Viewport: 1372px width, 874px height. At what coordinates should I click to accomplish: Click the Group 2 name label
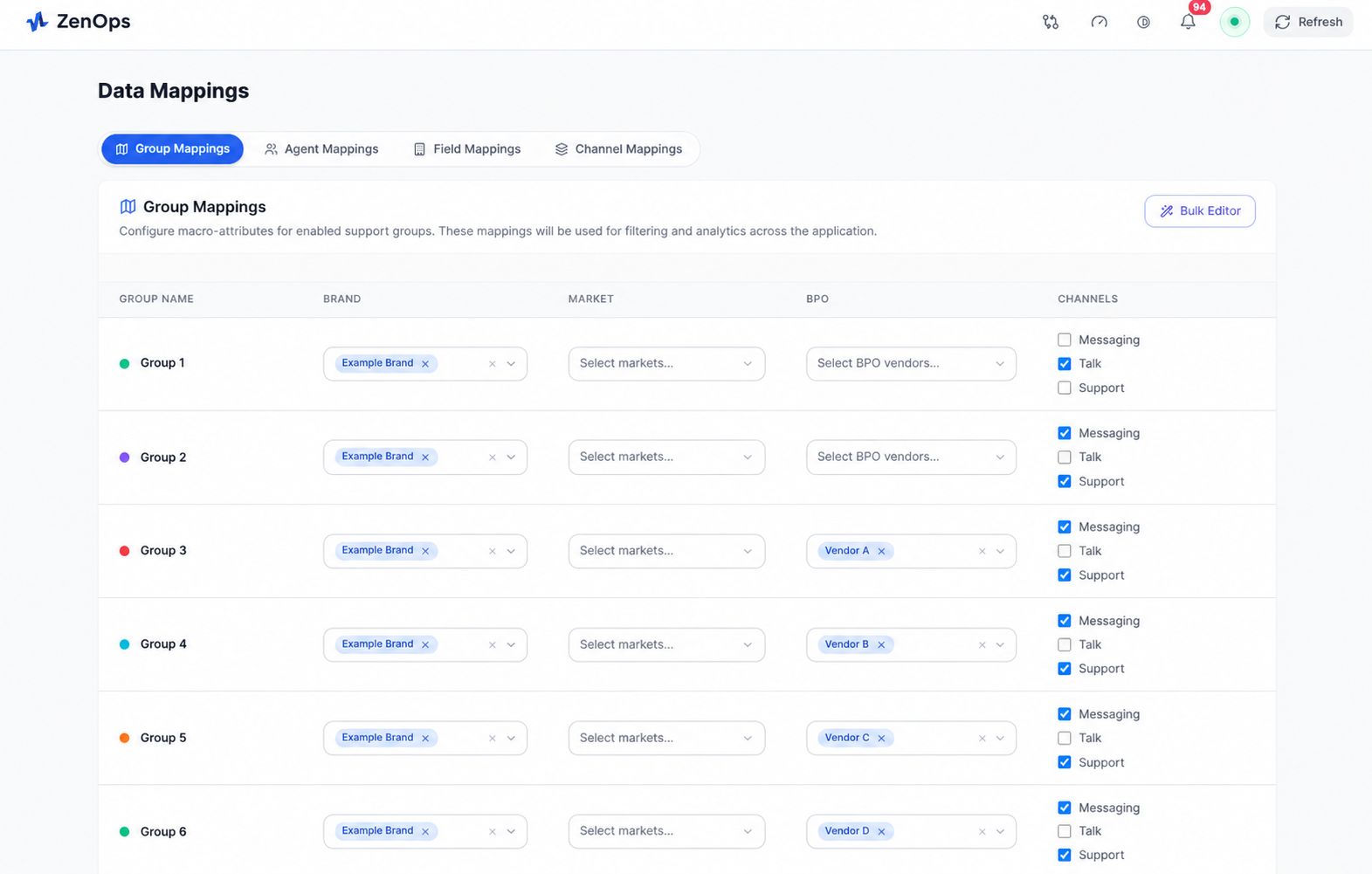point(163,458)
